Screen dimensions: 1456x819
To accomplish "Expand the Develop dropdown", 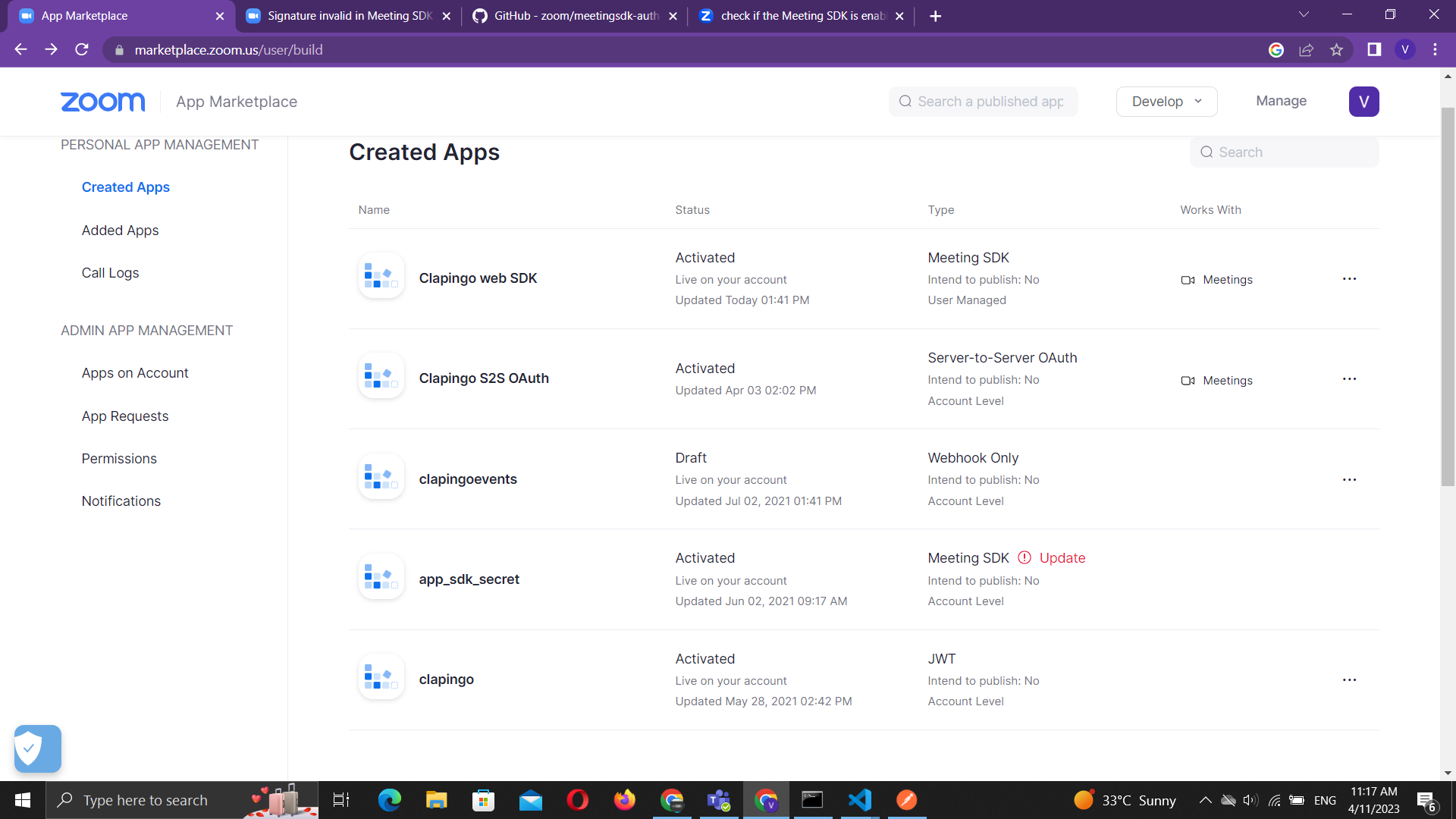I will click(x=1166, y=102).
